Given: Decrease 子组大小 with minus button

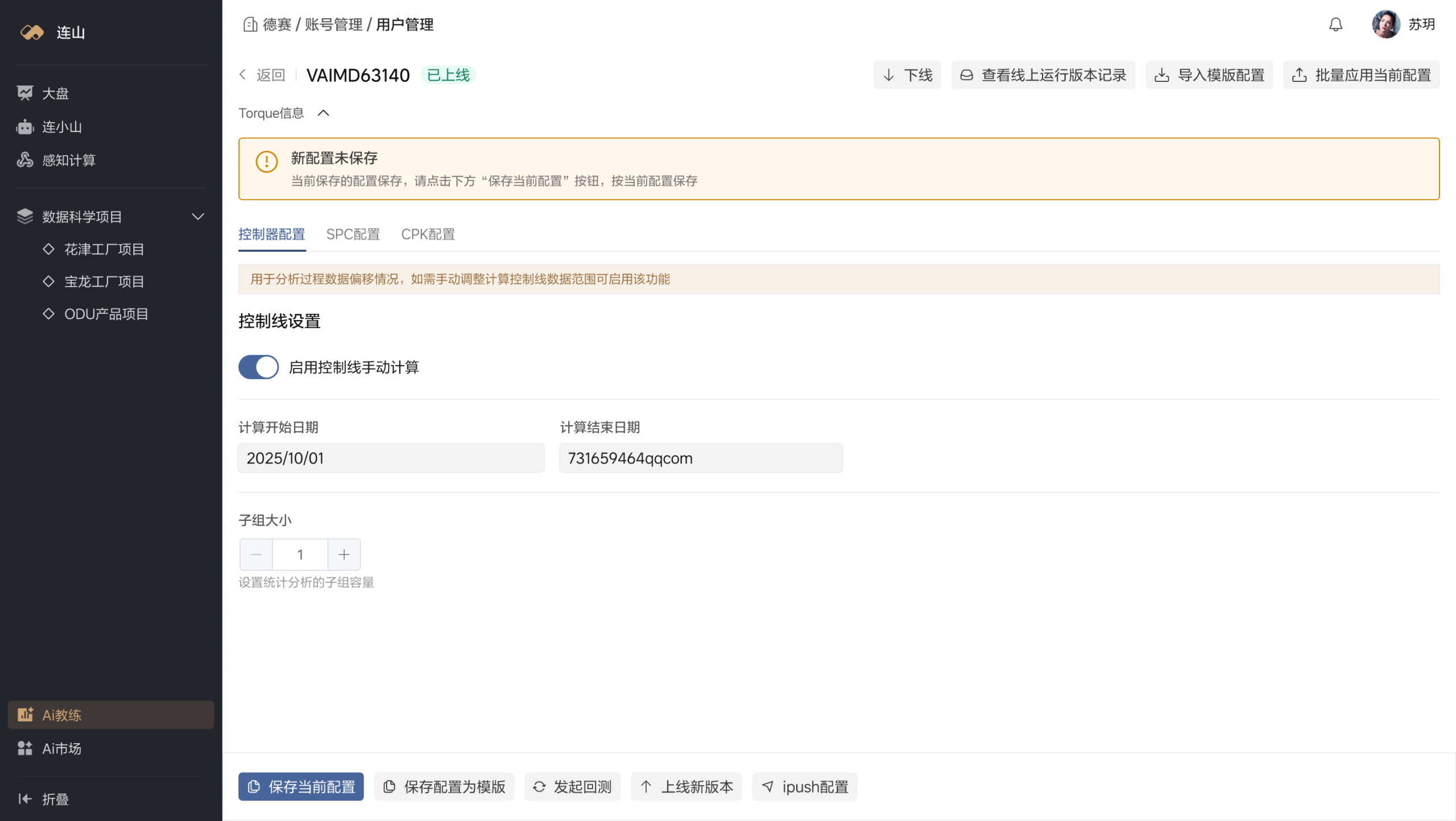Looking at the screenshot, I should coord(256,555).
